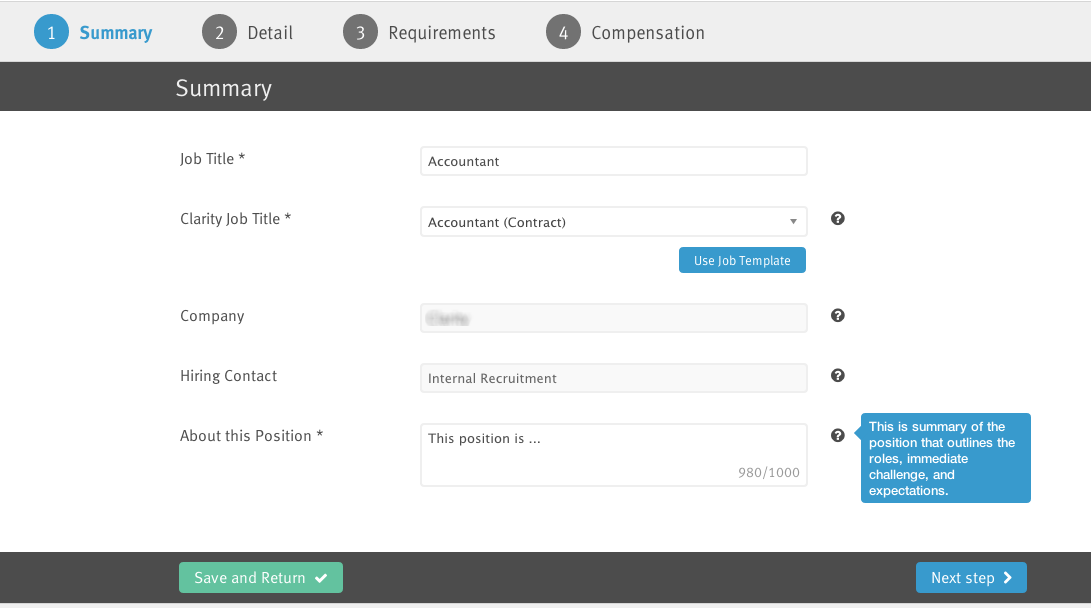This screenshot has width=1091, height=608.
Task: Click the blue tooltip about position summary
Action: 946,458
